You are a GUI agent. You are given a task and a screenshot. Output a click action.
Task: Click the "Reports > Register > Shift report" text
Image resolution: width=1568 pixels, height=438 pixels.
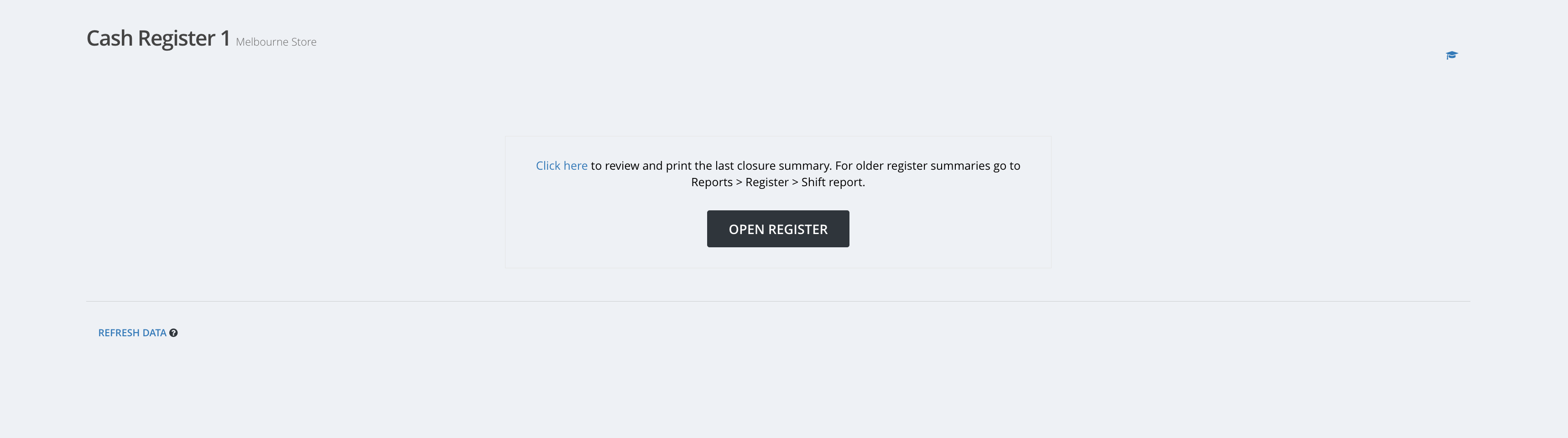[x=777, y=182]
